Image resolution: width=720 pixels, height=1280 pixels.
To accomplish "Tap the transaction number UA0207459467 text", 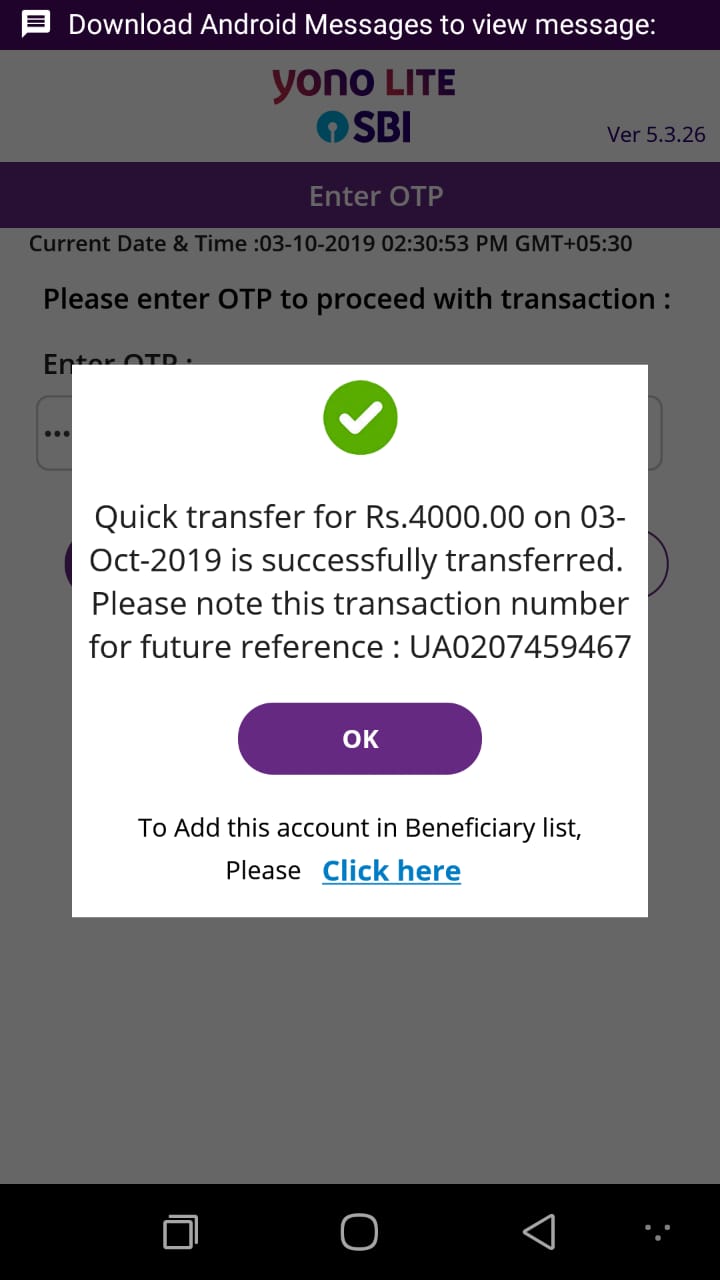I will [520, 646].
